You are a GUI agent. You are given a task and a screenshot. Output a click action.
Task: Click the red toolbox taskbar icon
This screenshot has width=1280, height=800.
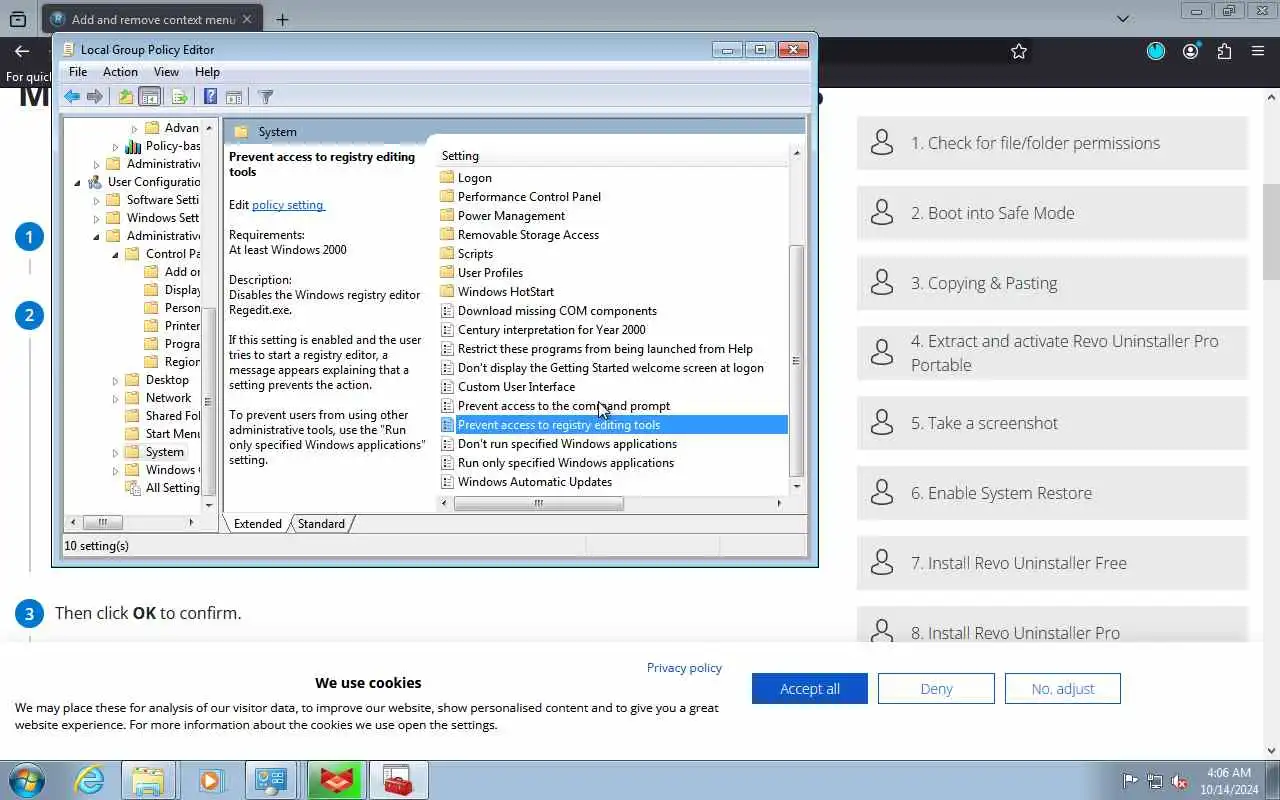(398, 780)
